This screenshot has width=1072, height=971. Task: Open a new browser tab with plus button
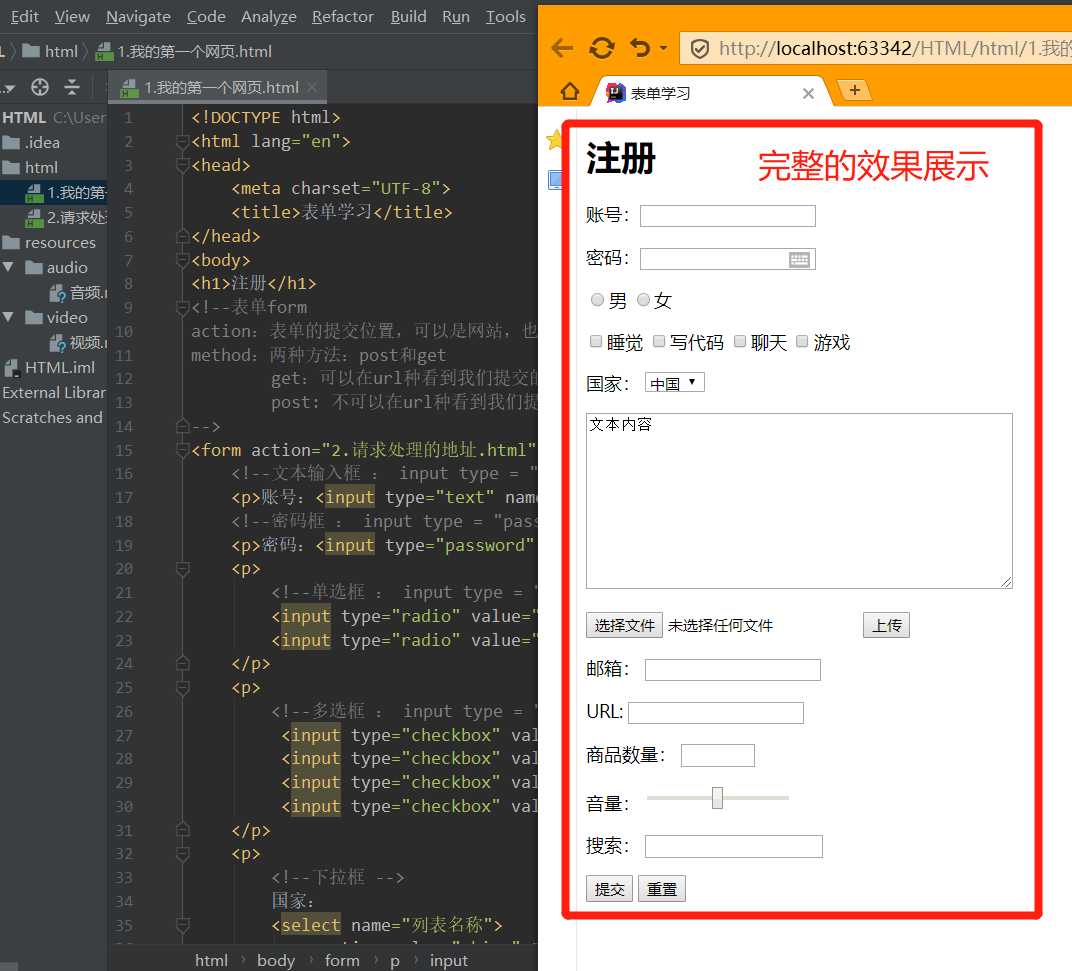855,90
